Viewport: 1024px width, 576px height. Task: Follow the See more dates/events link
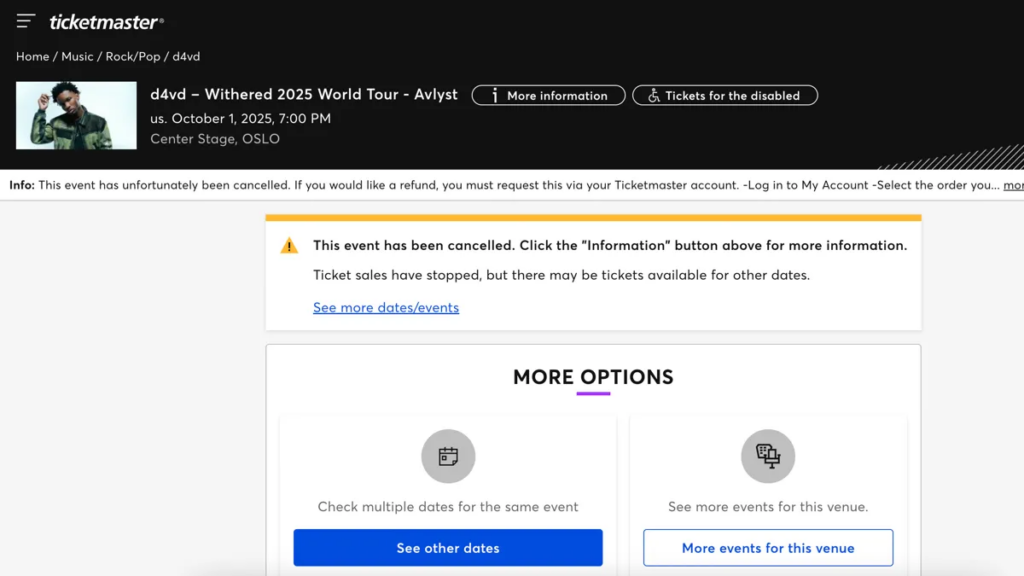click(386, 307)
